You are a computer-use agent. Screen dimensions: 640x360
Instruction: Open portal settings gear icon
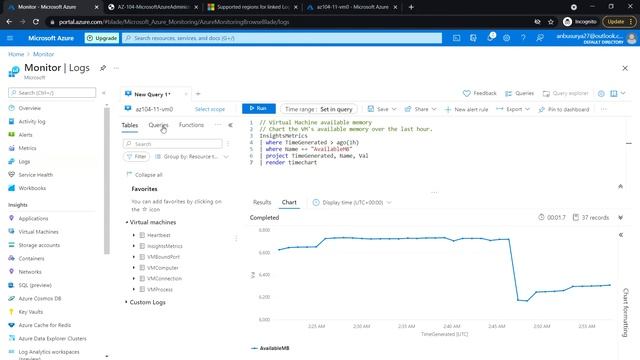507,38
